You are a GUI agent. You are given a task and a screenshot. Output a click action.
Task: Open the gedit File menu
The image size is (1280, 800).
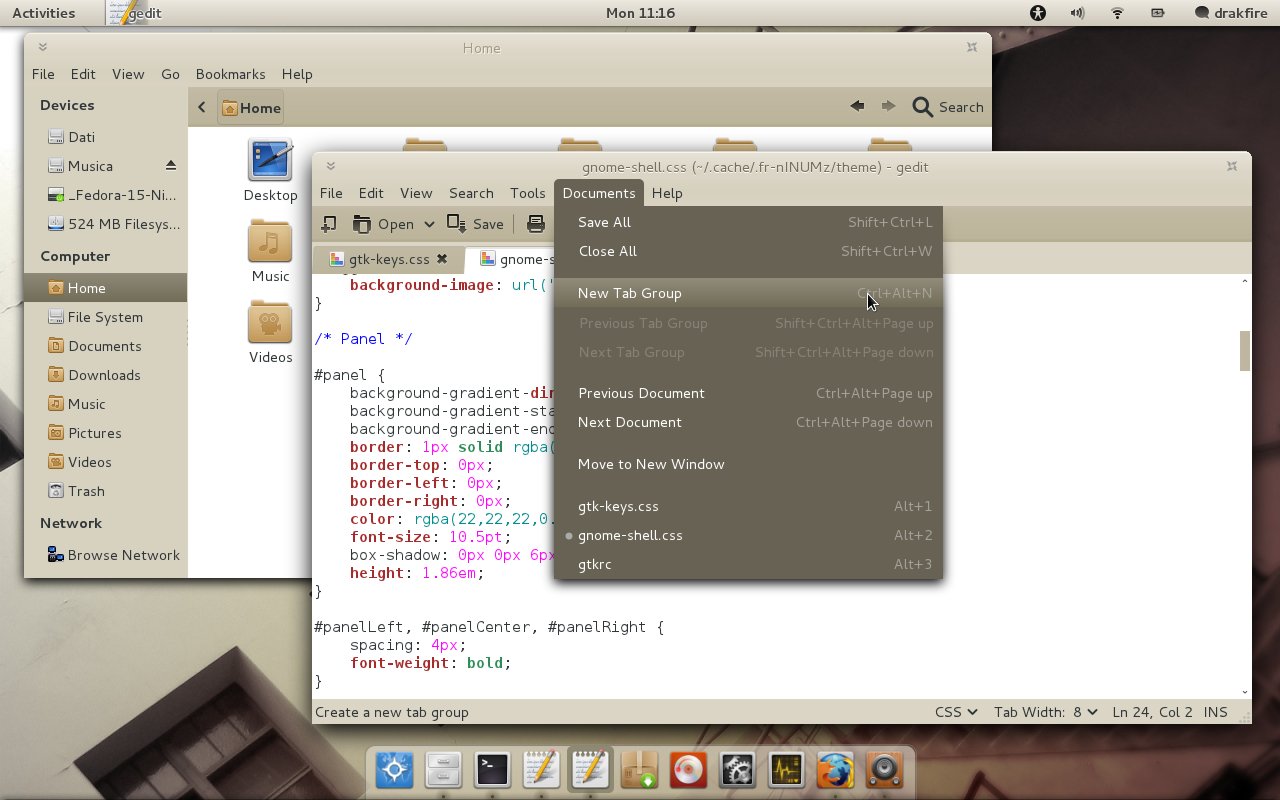tap(331, 193)
